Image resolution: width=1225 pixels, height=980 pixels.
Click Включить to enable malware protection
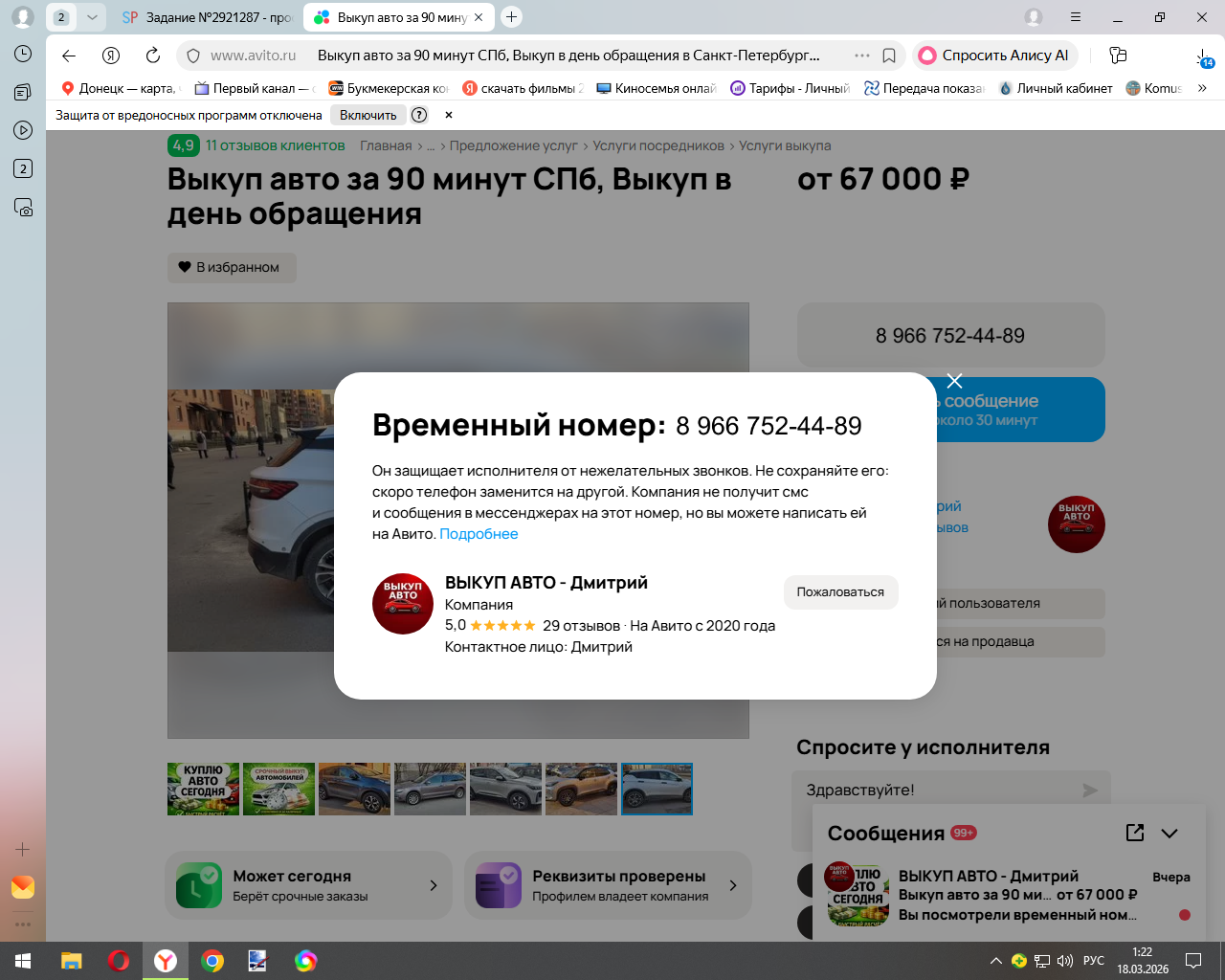pos(367,115)
